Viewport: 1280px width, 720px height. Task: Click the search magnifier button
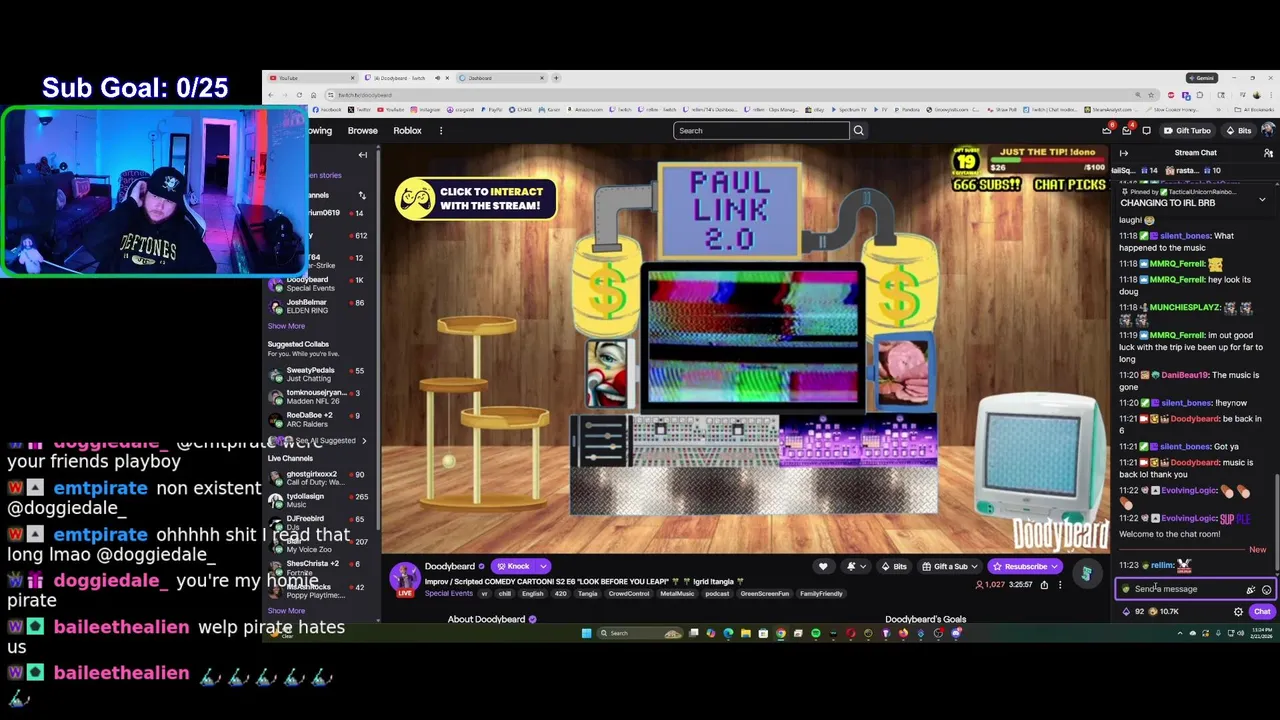[x=858, y=130]
